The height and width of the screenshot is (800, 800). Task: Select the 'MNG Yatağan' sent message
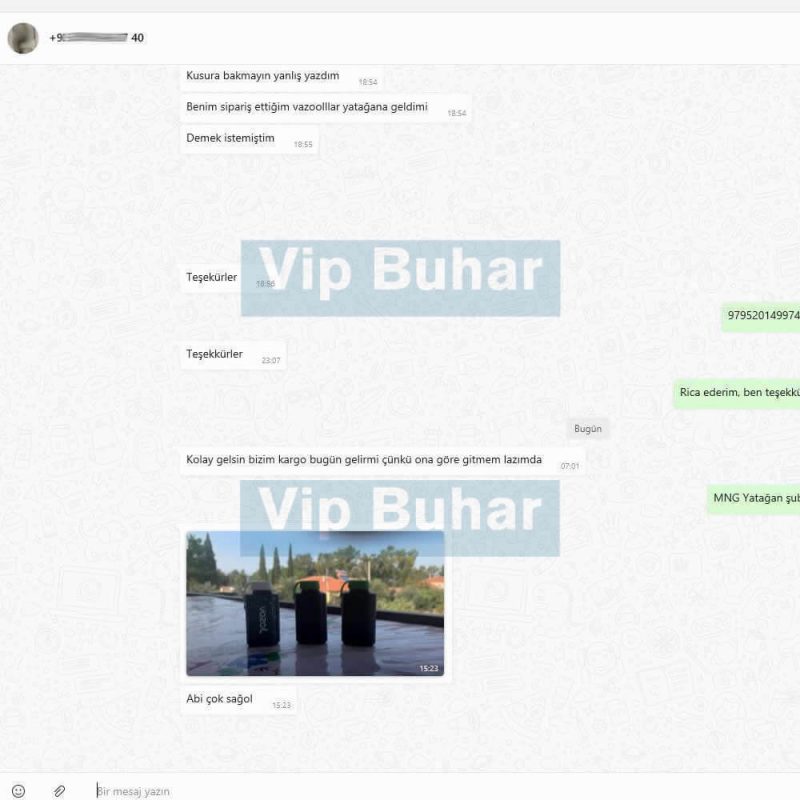coord(754,499)
